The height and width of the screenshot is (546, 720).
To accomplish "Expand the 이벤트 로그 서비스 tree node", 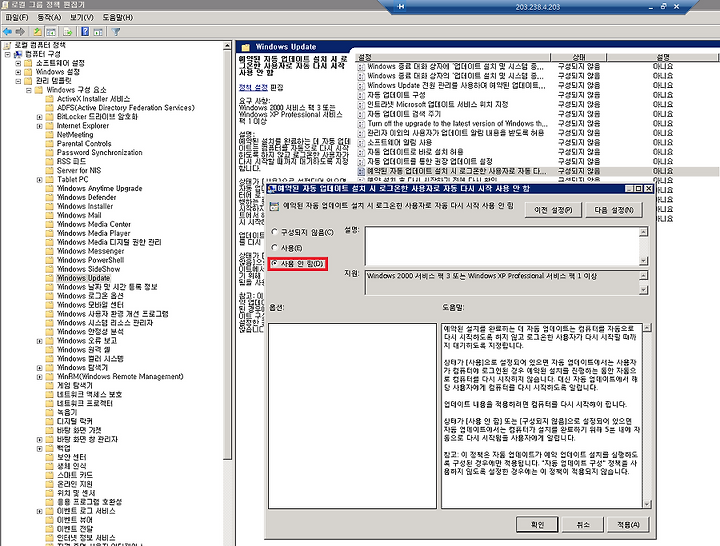I will [x=39, y=511].
